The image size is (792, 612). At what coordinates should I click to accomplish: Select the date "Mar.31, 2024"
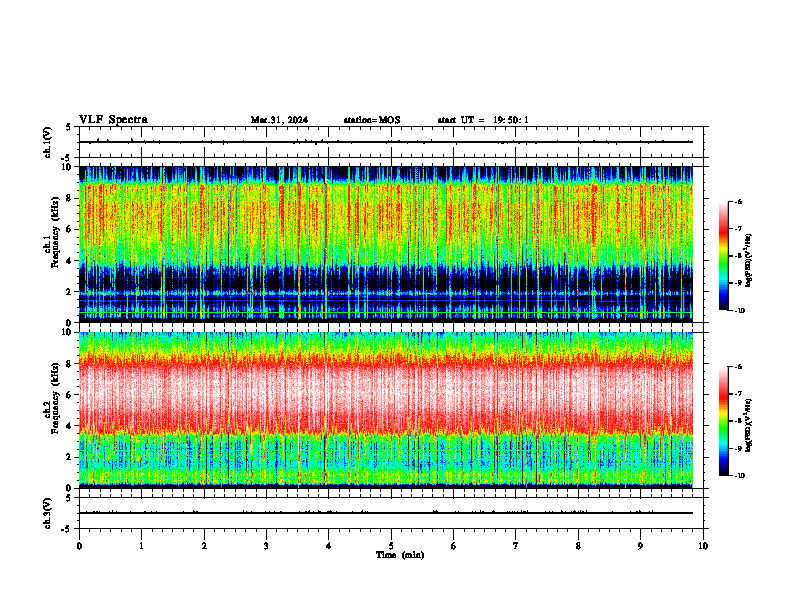pos(279,120)
